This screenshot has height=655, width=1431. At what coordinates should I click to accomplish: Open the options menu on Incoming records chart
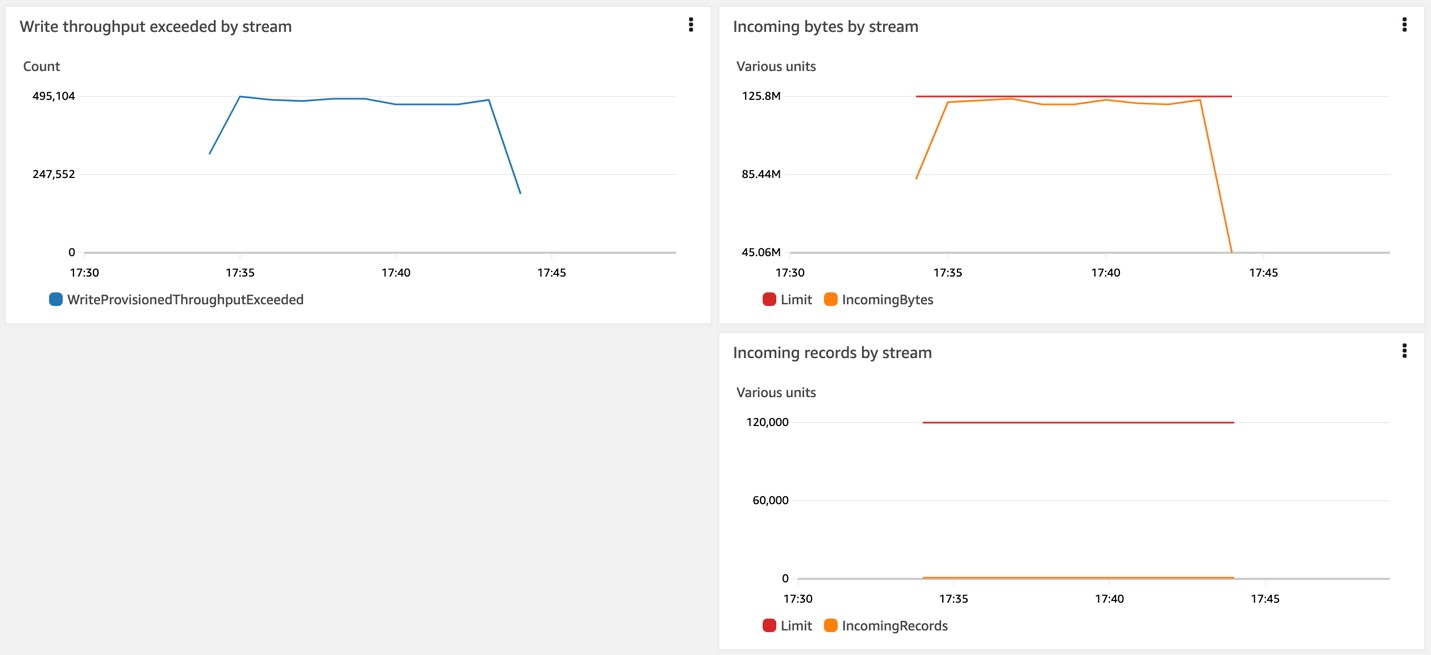click(1405, 350)
